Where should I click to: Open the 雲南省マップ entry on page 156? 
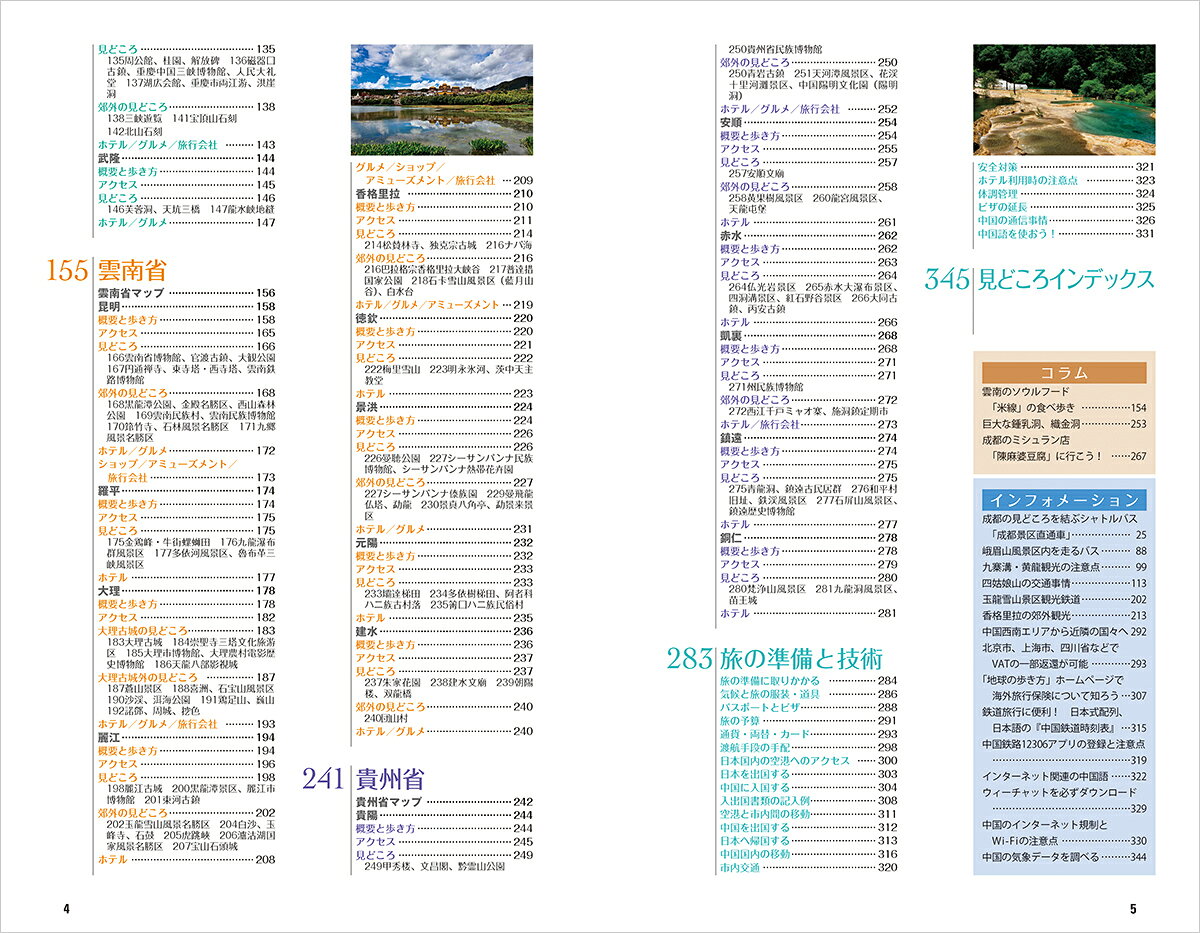point(186,293)
